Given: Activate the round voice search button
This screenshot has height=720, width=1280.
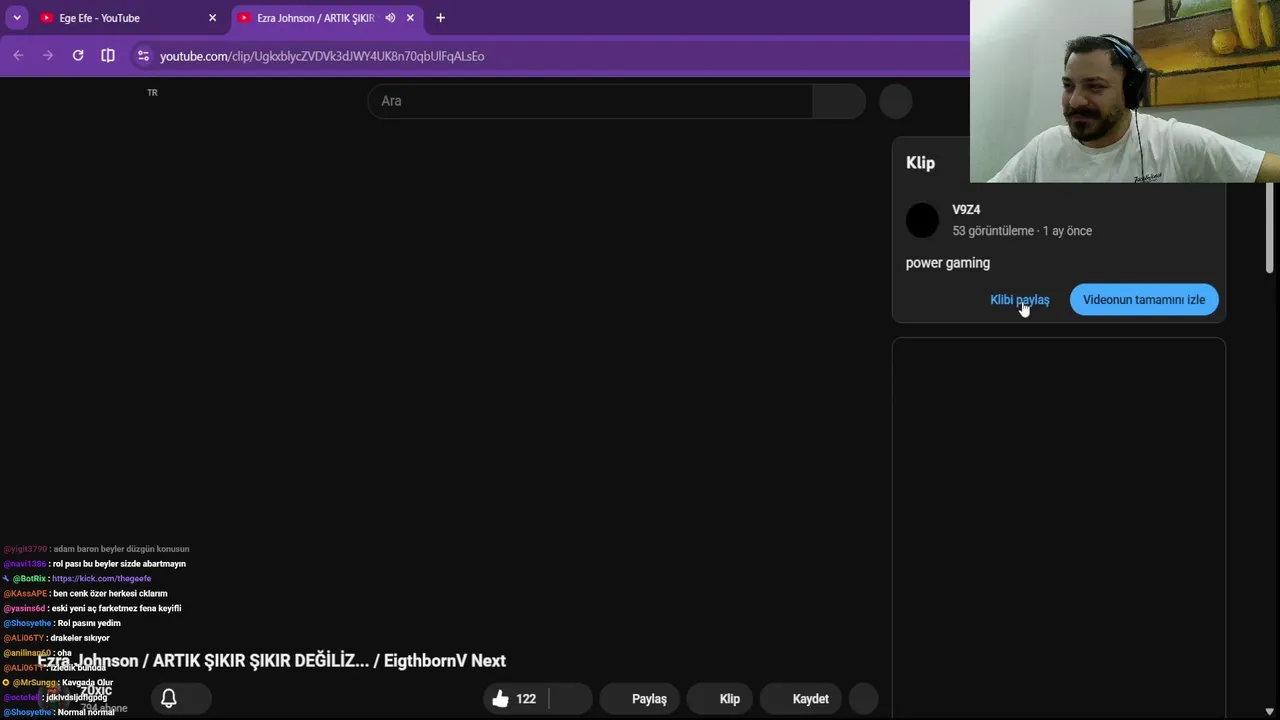Looking at the screenshot, I should coord(896,101).
